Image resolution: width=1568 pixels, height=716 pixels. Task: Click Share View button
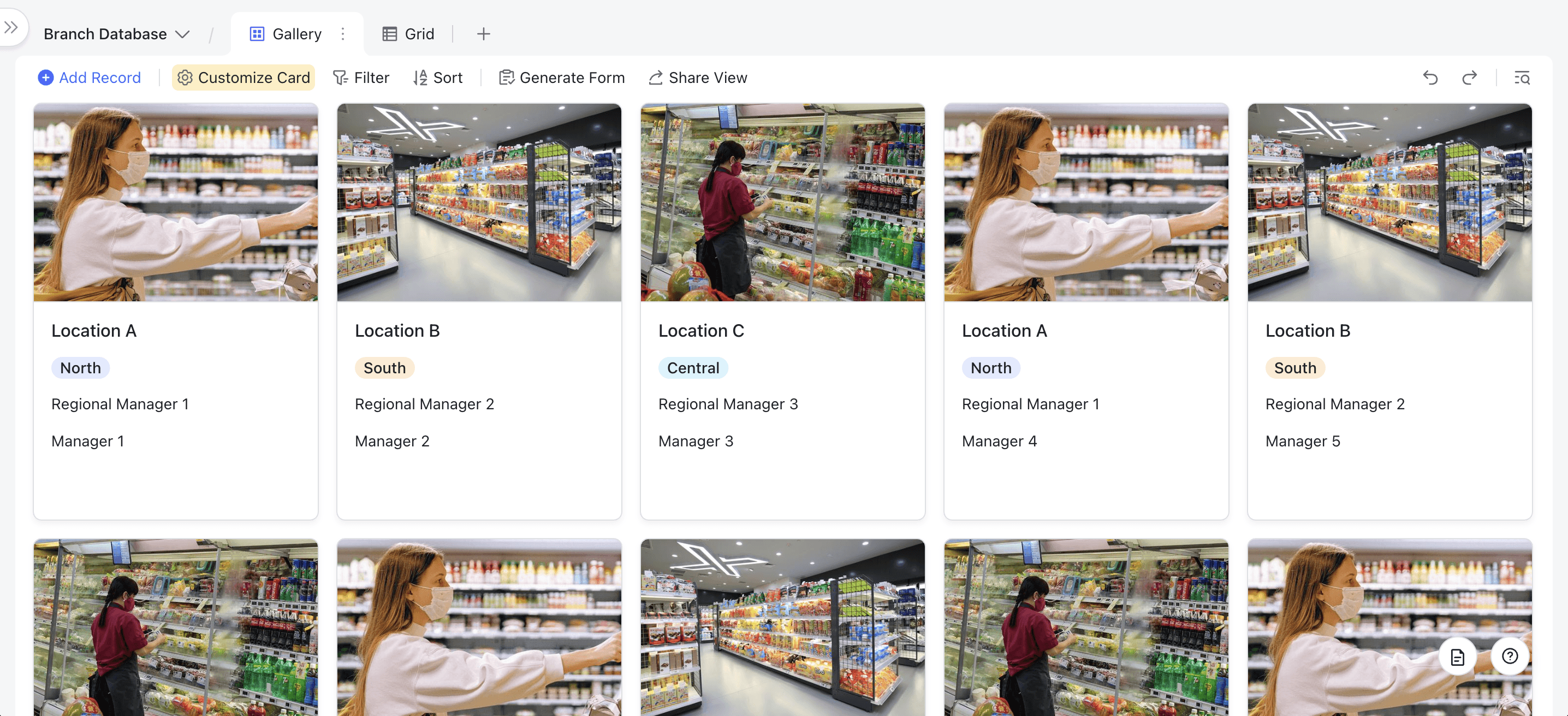pos(698,78)
